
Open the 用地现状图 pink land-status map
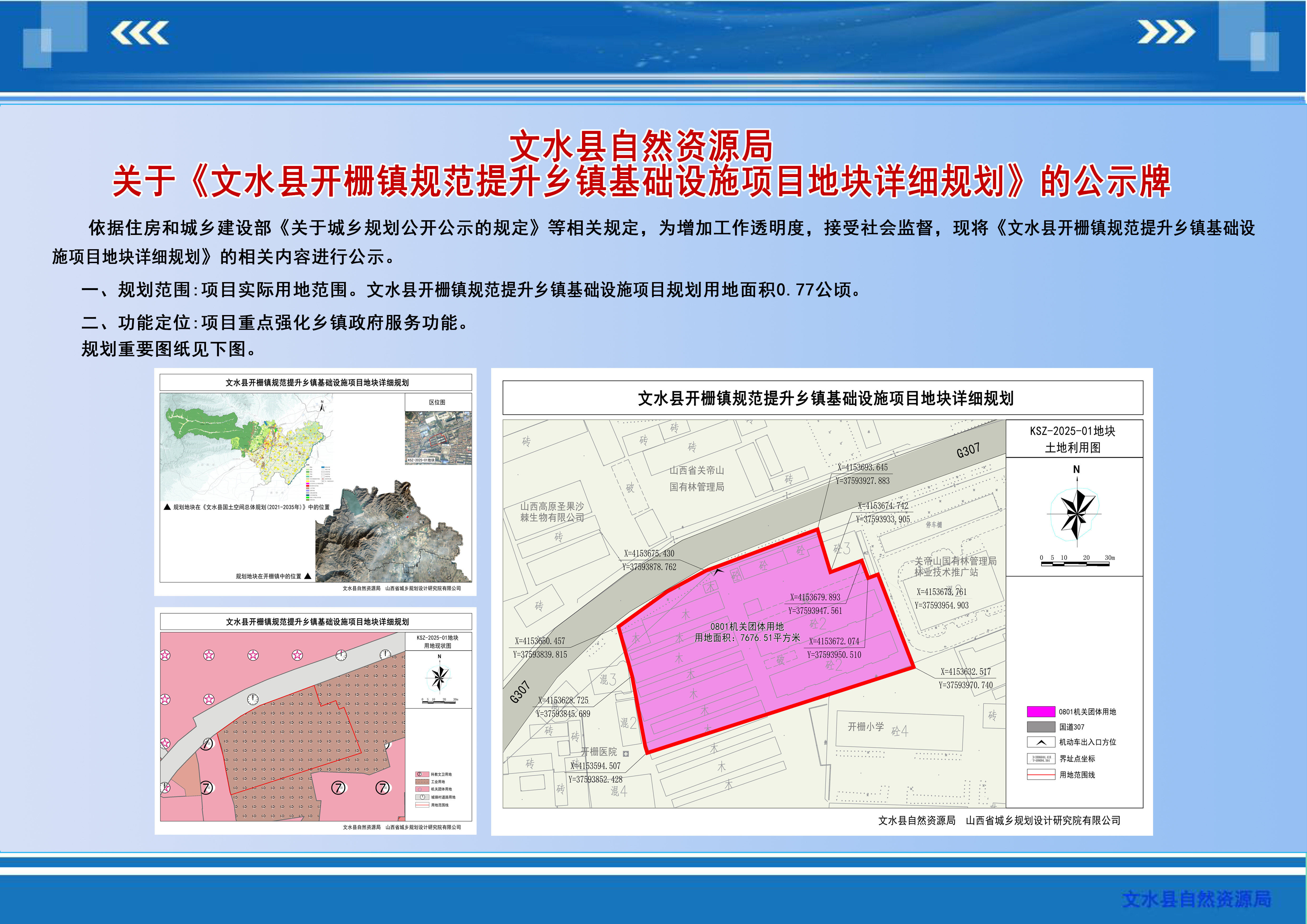(282, 726)
